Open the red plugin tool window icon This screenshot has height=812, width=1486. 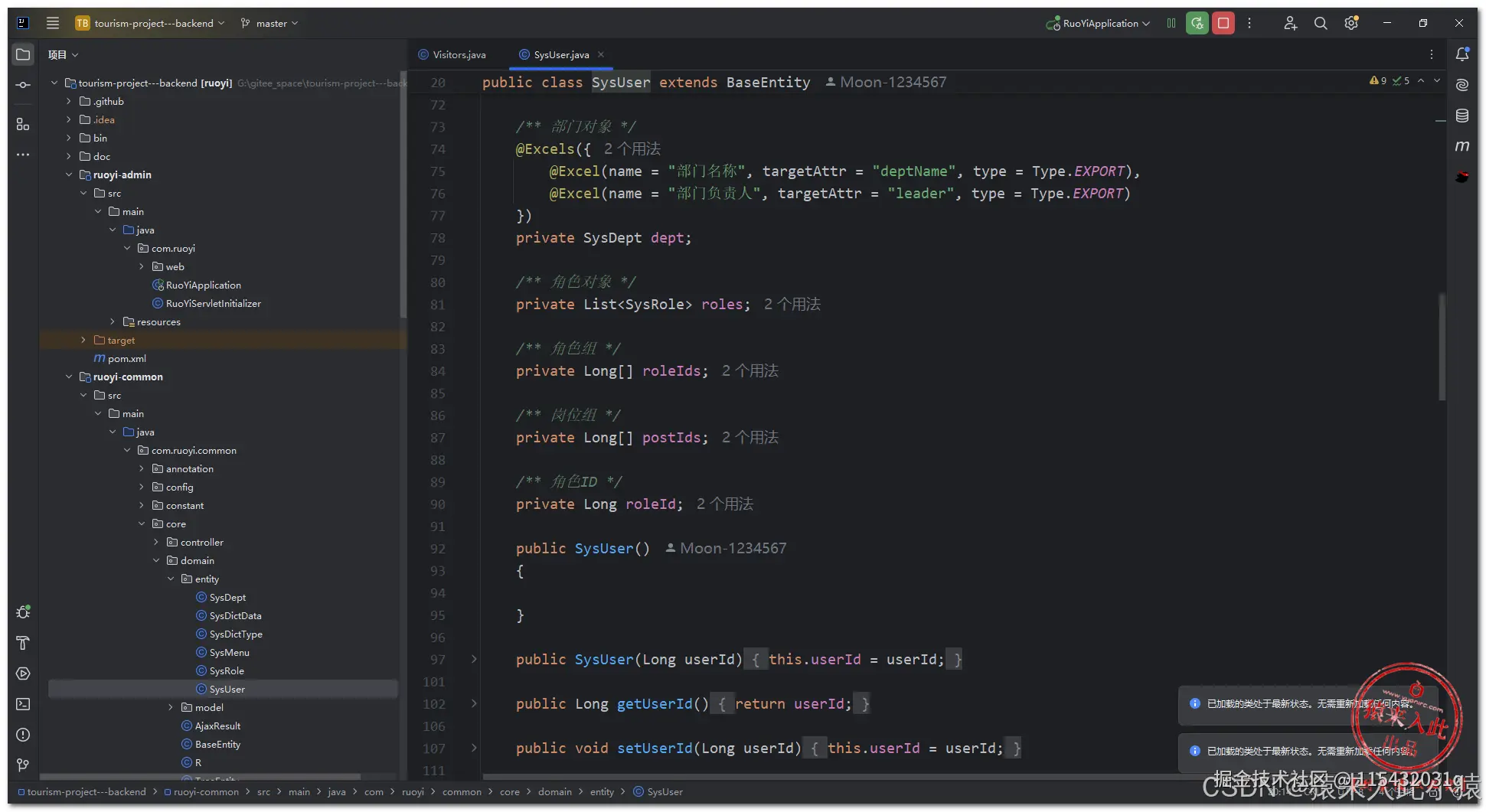pos(1462,177)
